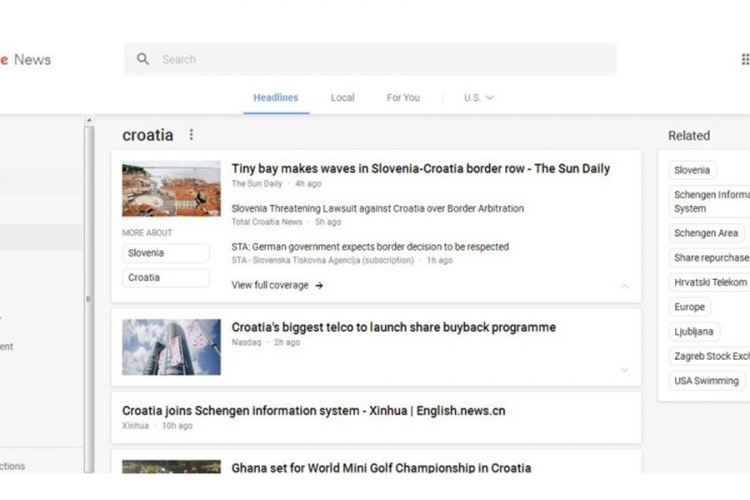Click the Croatia chip under More About

point(165,278)
